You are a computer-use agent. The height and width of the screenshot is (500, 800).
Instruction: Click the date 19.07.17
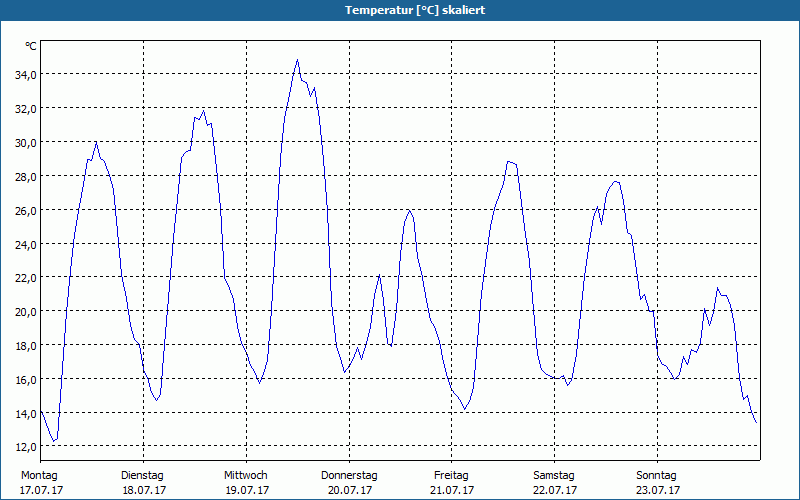click(x=247, y=490)
